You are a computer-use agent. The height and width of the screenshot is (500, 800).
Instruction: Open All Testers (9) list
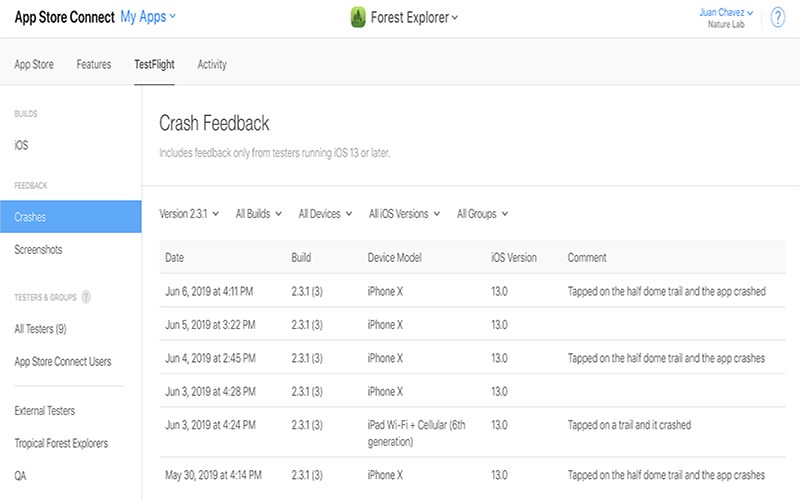40,329
